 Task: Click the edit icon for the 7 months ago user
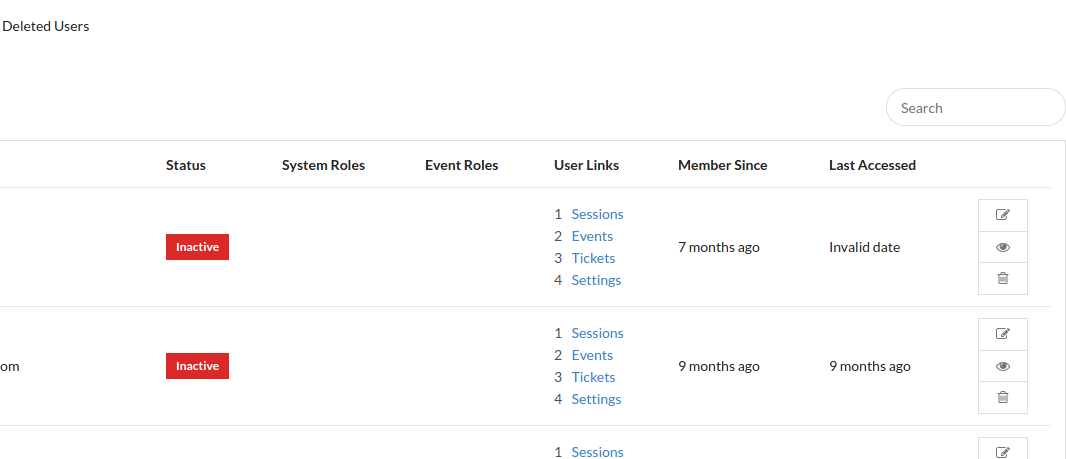[x=1002, y=215]
